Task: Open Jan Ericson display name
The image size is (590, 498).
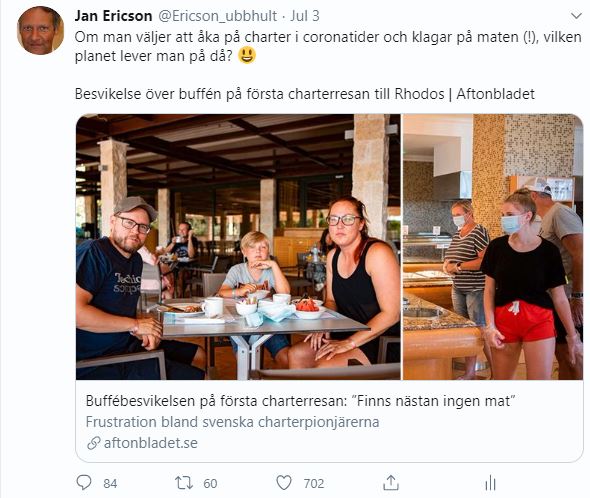Action: [113, 16]
